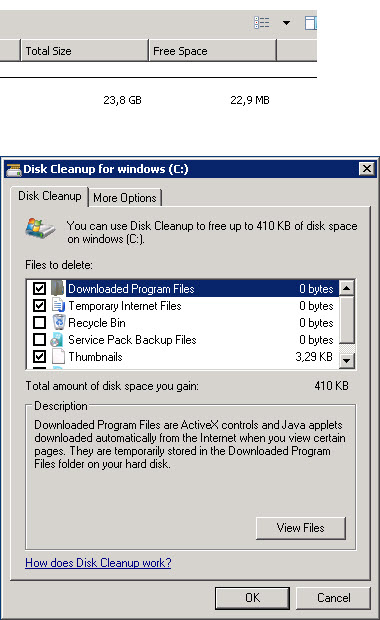
Task: Select the Recycle Bin list entry
Action: 183,322
